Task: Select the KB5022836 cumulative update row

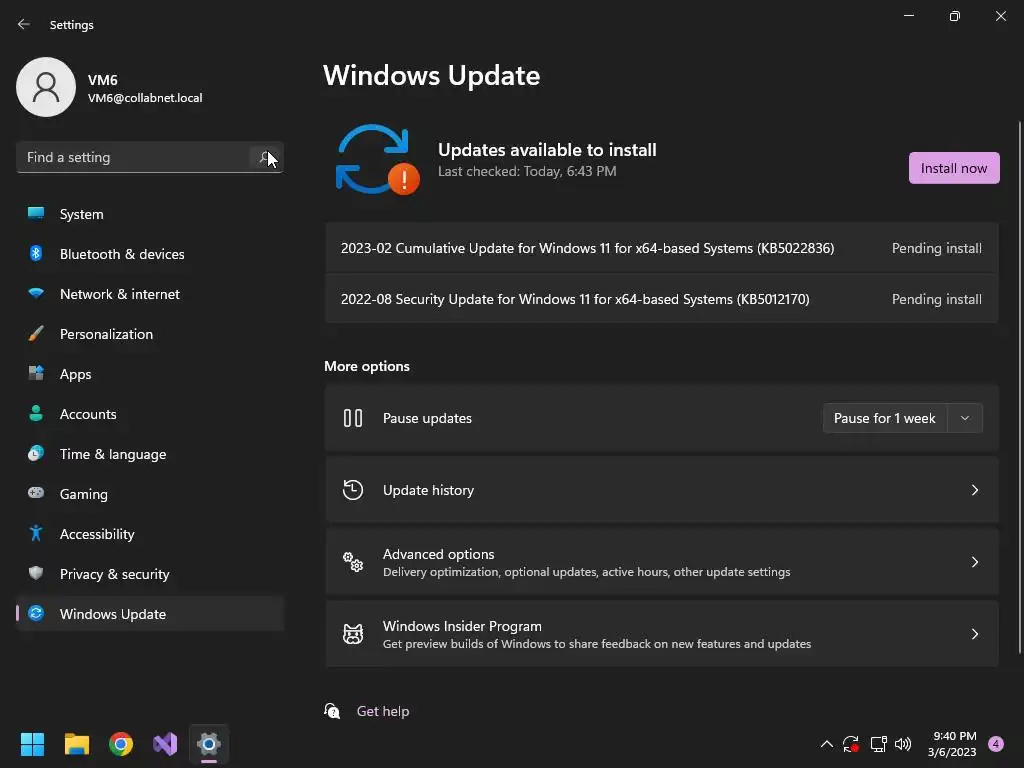Action: [662, 248]
